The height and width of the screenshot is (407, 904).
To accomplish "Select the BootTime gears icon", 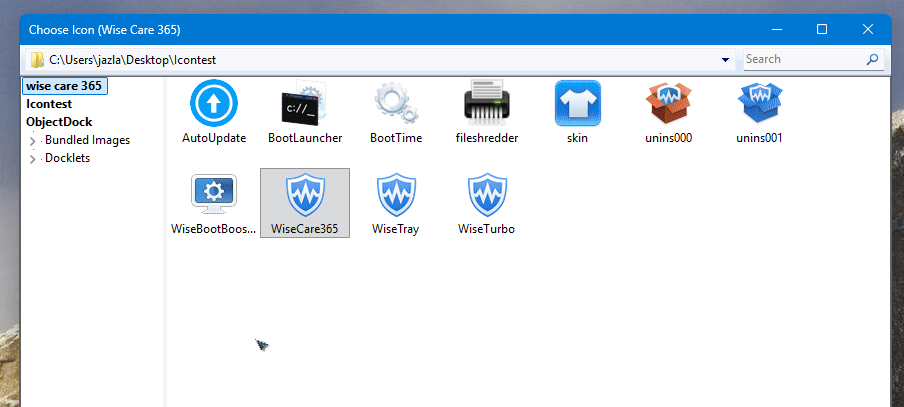I will tap(395, 104).
